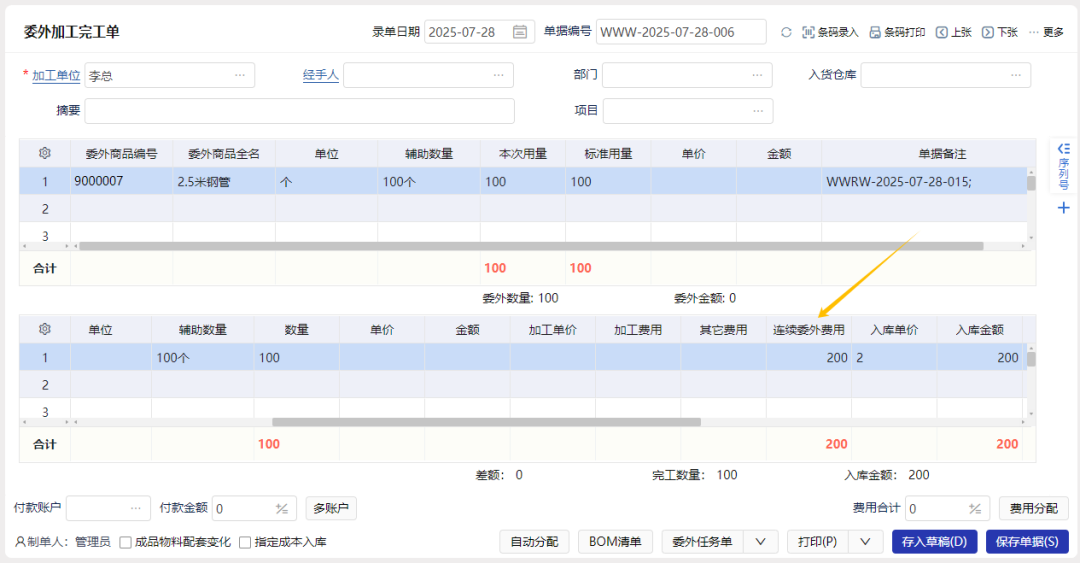Open ellipsis lookup in 付款账户 field
This screenshot has height=563, width=1080.
click(x=136, y=509)
